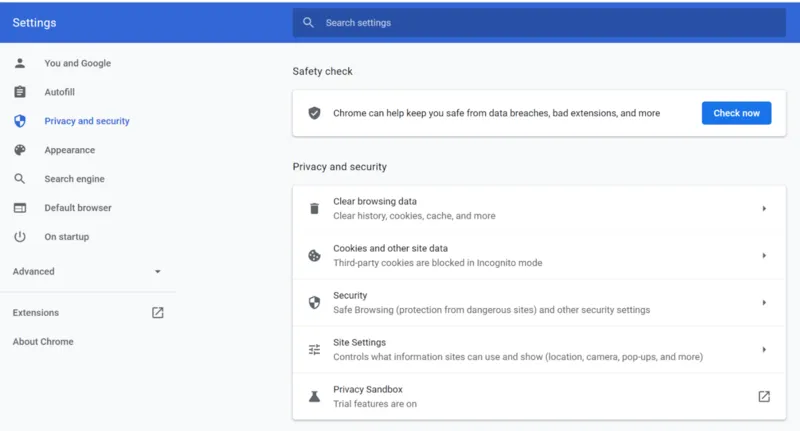The height and width of the screenshot is (431, 800).
Task: Click the person icon beside You and Google
Action: point(20,63)
